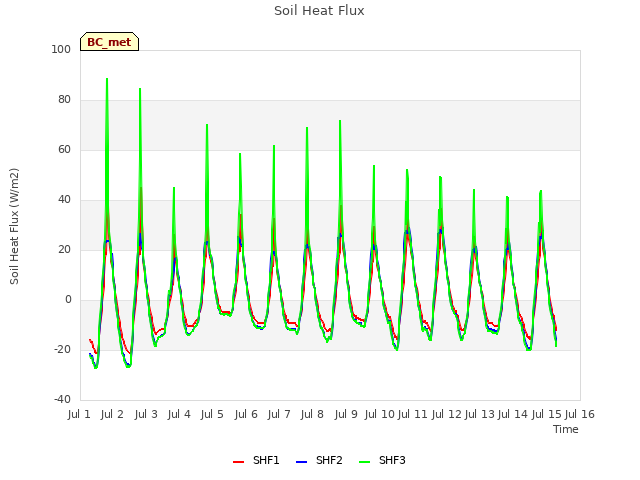Toggle the SHF2 series in the legend
The image size is (640, 480).
pyautogui.click(x=319, y=460)
